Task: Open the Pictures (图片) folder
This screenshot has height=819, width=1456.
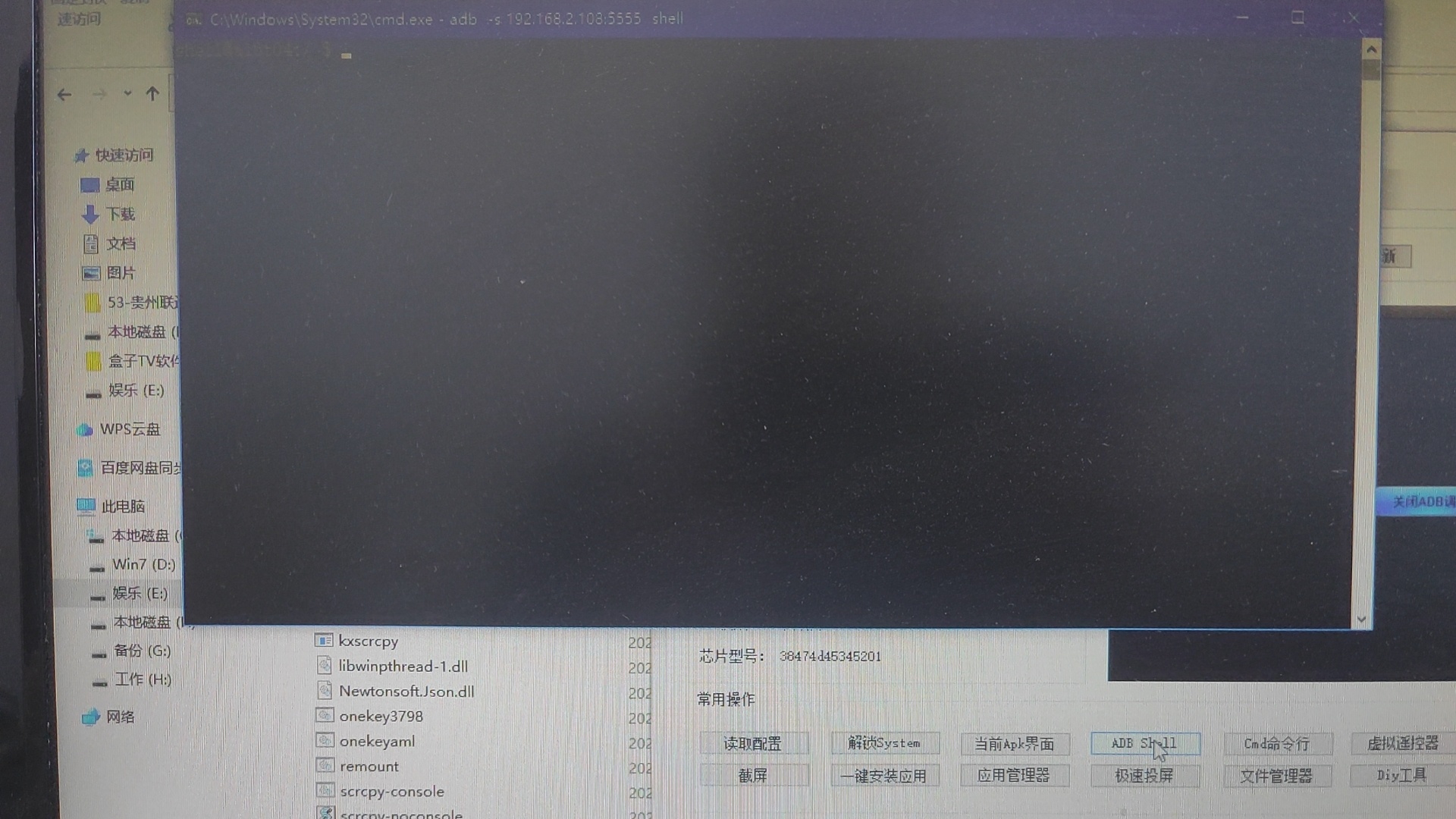Action: 120,273
